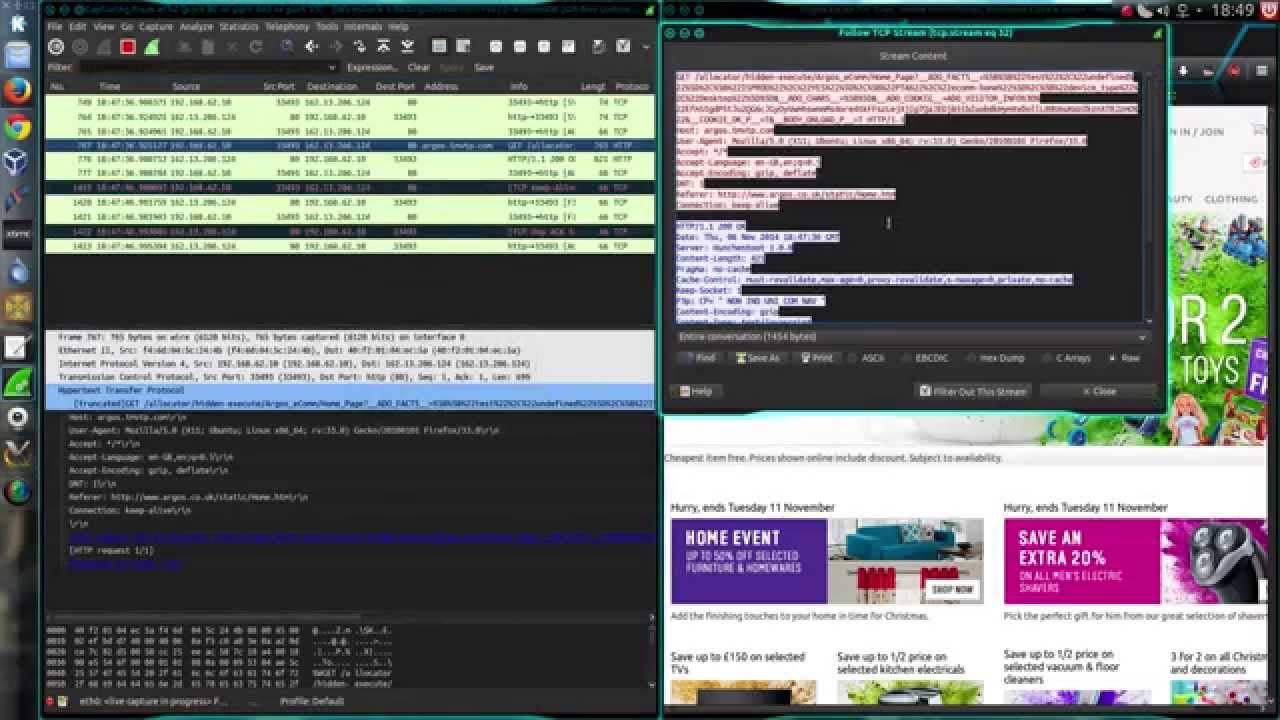Launch Firefox from the dock
Image resolution: width=1280 pixels, height=720 pixels.
pyautogui.click(x=18, y=92)
